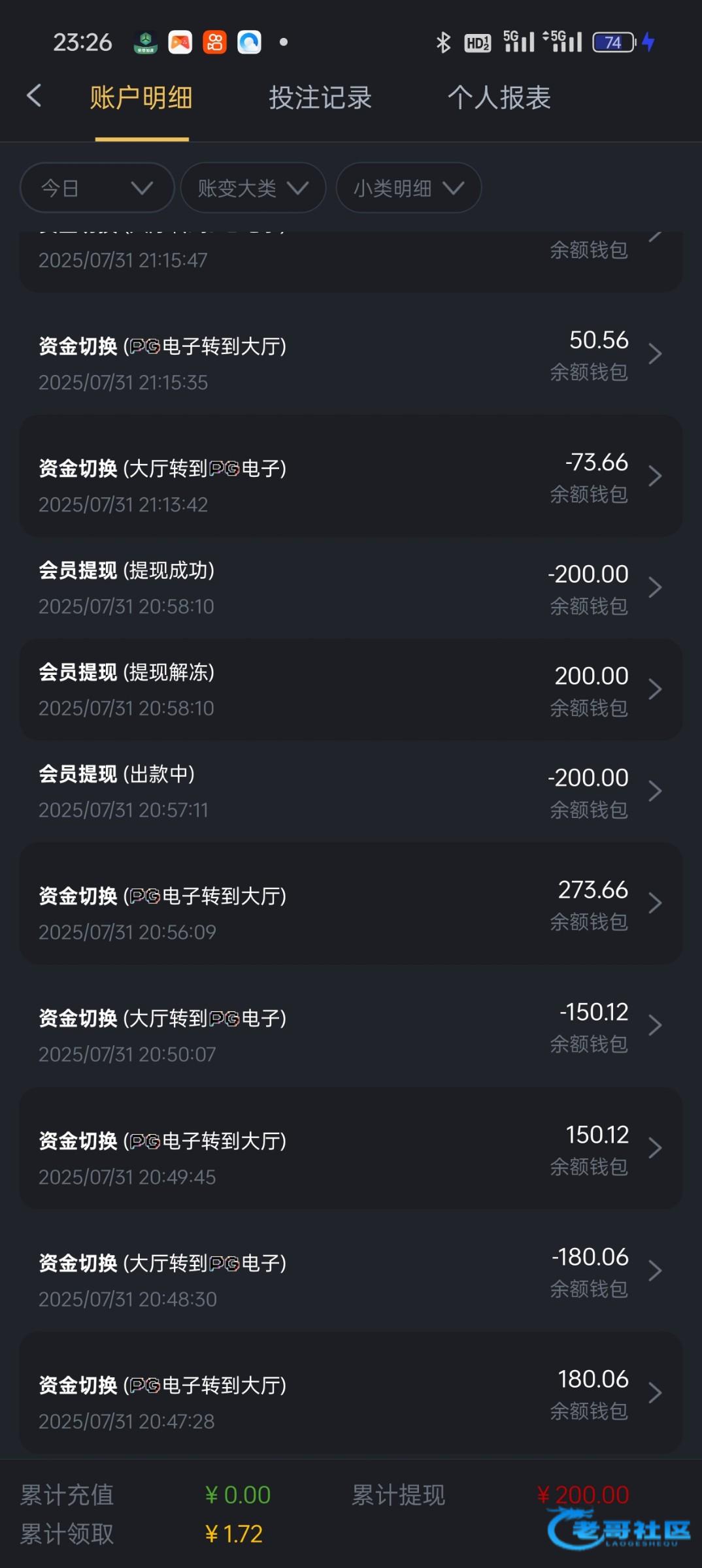Switch to 个人报表 tab
The height and width of the screenshot is (1568, 702).
click(499, 98)
